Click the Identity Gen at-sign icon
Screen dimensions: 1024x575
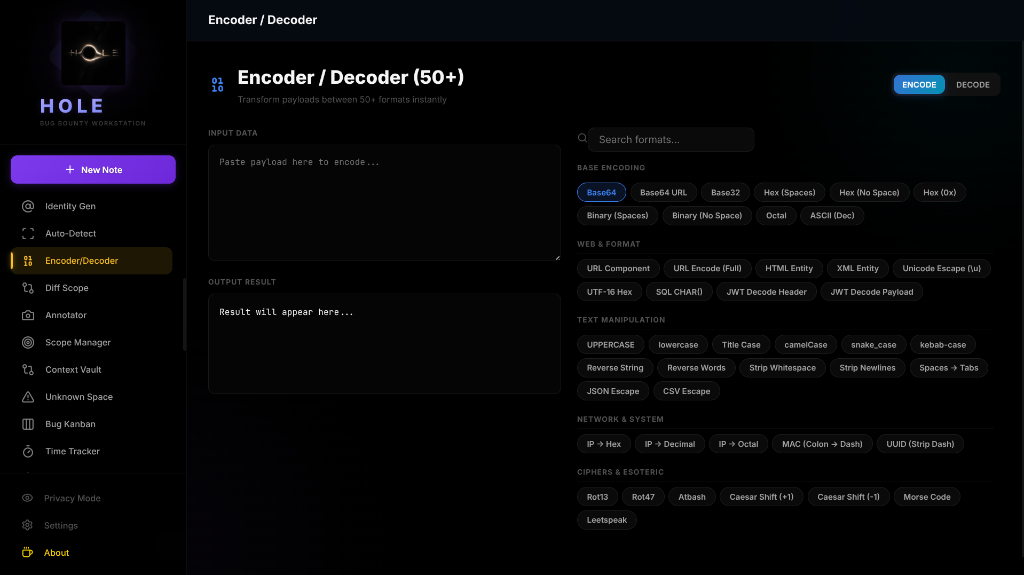click(27, 206)
